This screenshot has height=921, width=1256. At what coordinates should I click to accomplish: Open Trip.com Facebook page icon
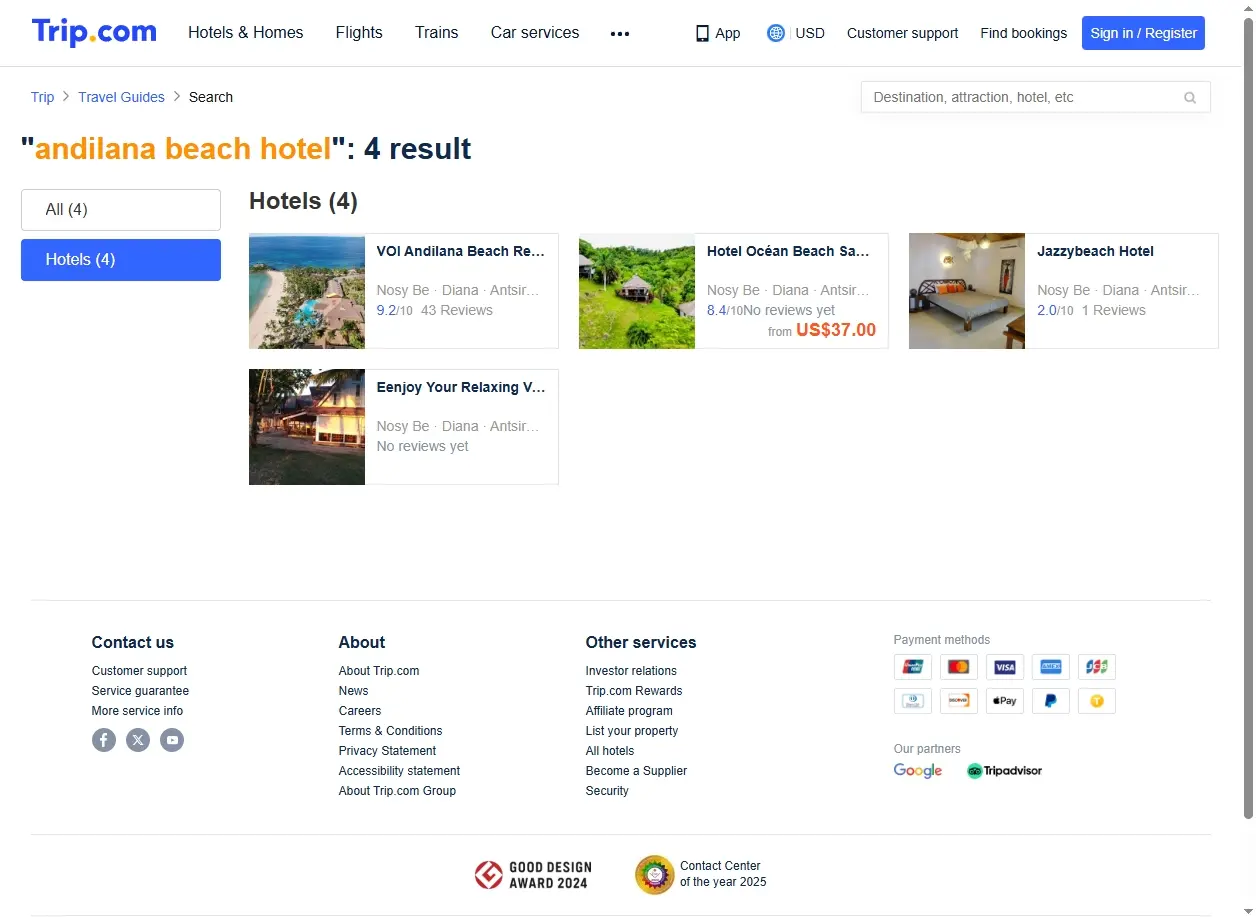pyautogui.click(x=104, y=740)
